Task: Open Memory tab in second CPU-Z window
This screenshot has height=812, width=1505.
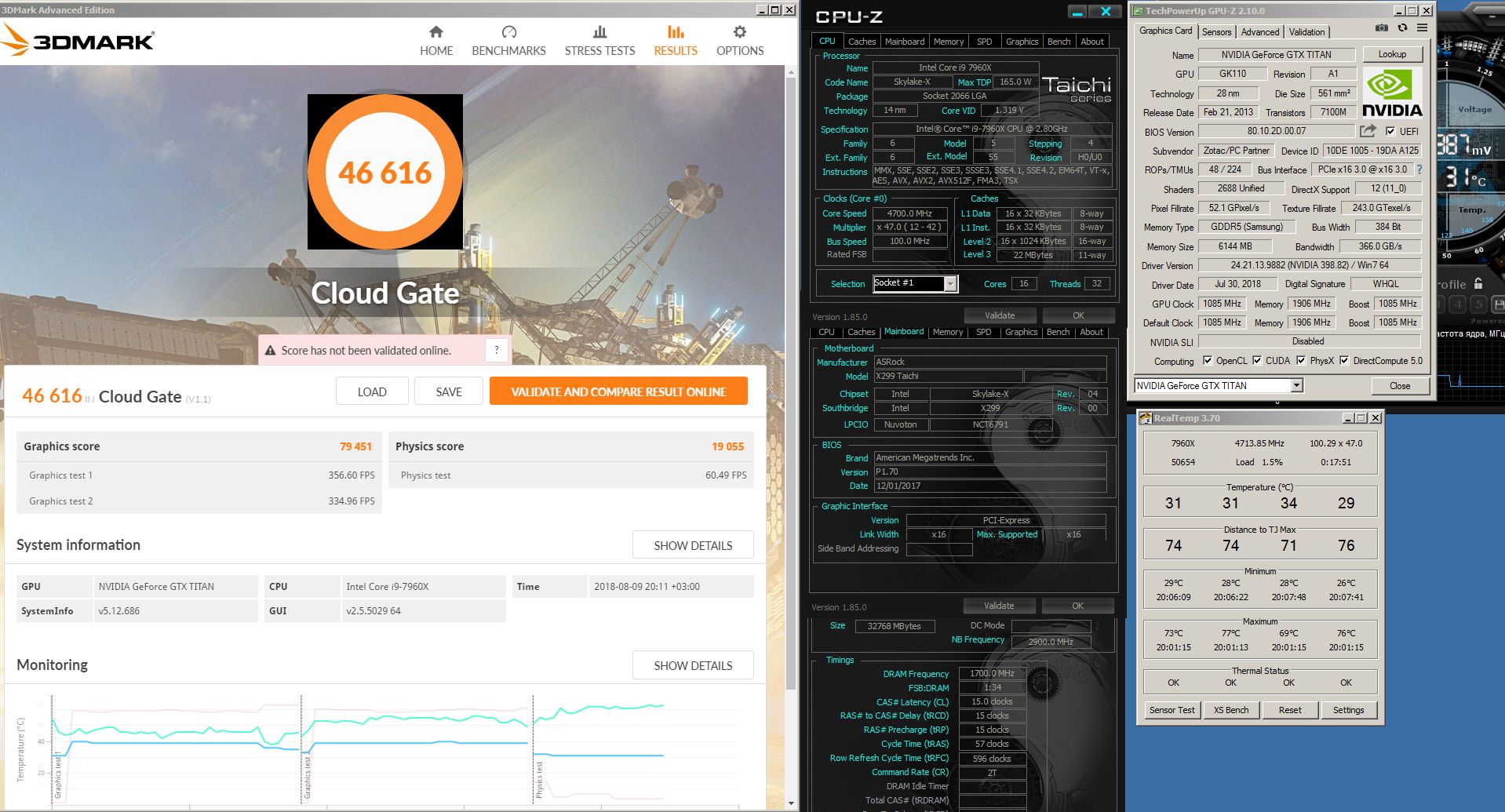Action: coord(948,332)
